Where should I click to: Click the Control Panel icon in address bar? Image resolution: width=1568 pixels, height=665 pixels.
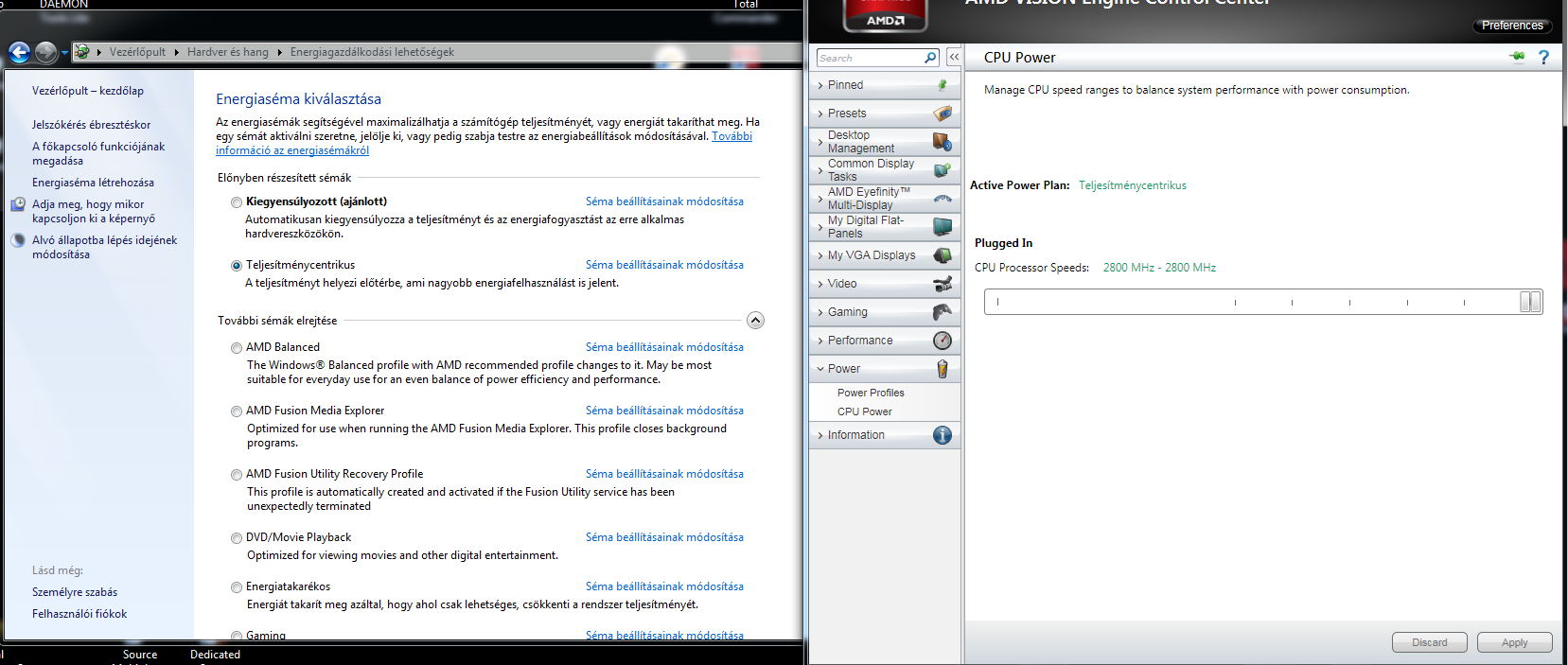point(82,52)
